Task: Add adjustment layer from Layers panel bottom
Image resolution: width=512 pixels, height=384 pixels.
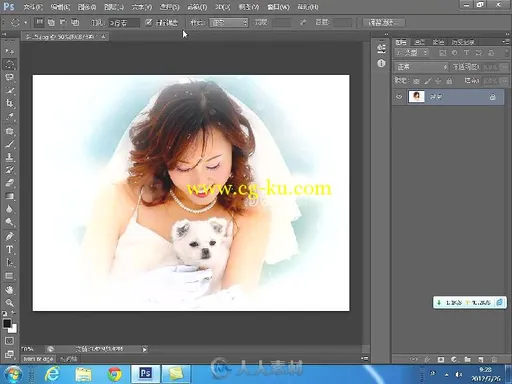Action: [454, 359]
